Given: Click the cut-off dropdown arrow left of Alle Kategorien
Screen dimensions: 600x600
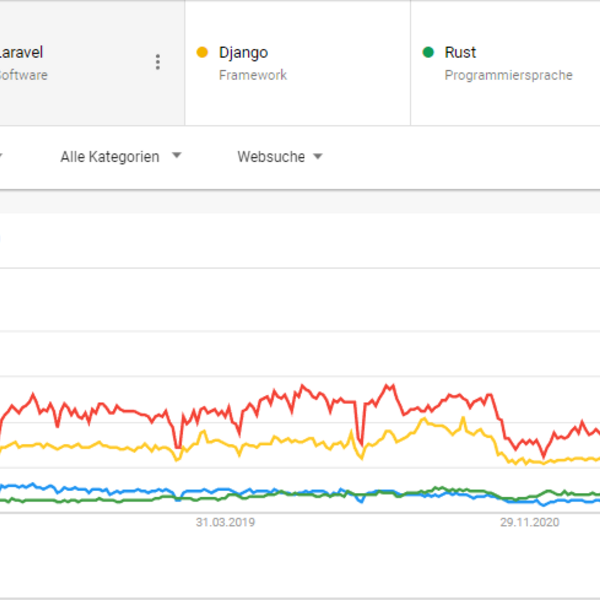Looking at the screenshot, I should pyautogui.click(x=1, y=156).
